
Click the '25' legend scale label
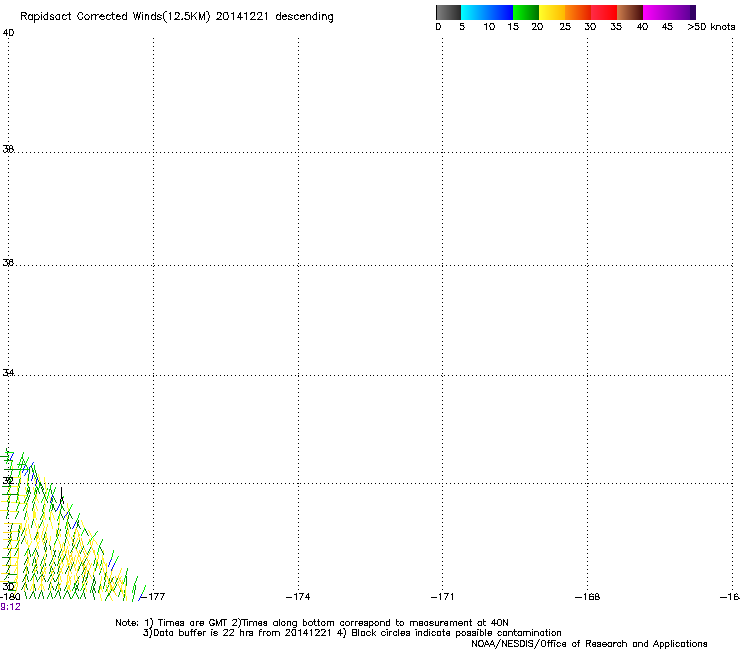point(565,27)
